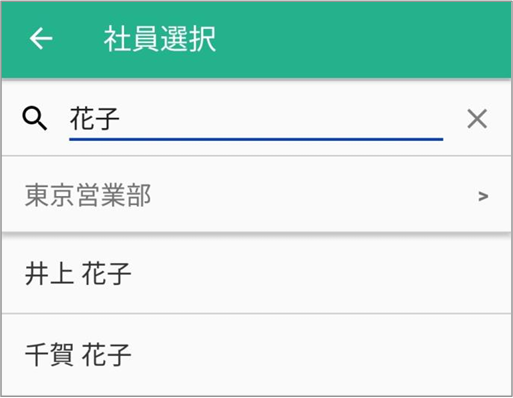
Task: Clear the search text with the X icon
Action: (477, 118)
